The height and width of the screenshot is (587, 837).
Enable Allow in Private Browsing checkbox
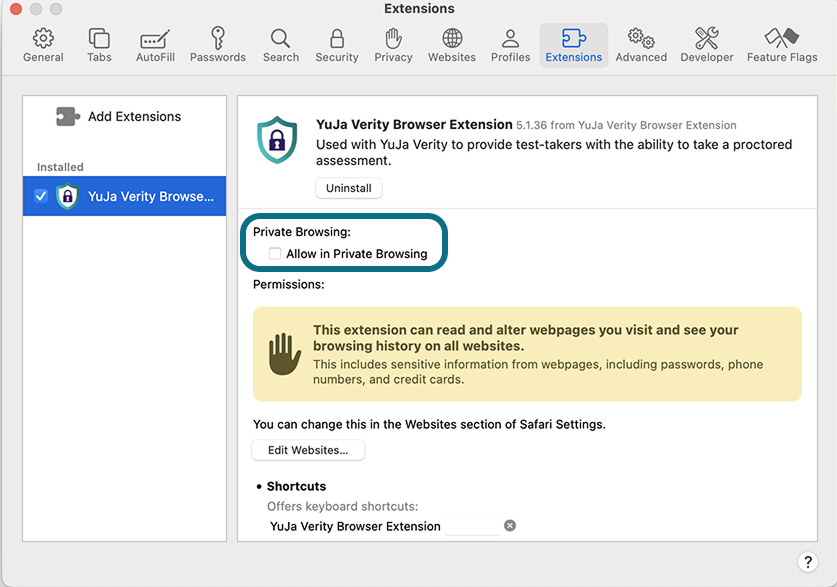point(275,253)
